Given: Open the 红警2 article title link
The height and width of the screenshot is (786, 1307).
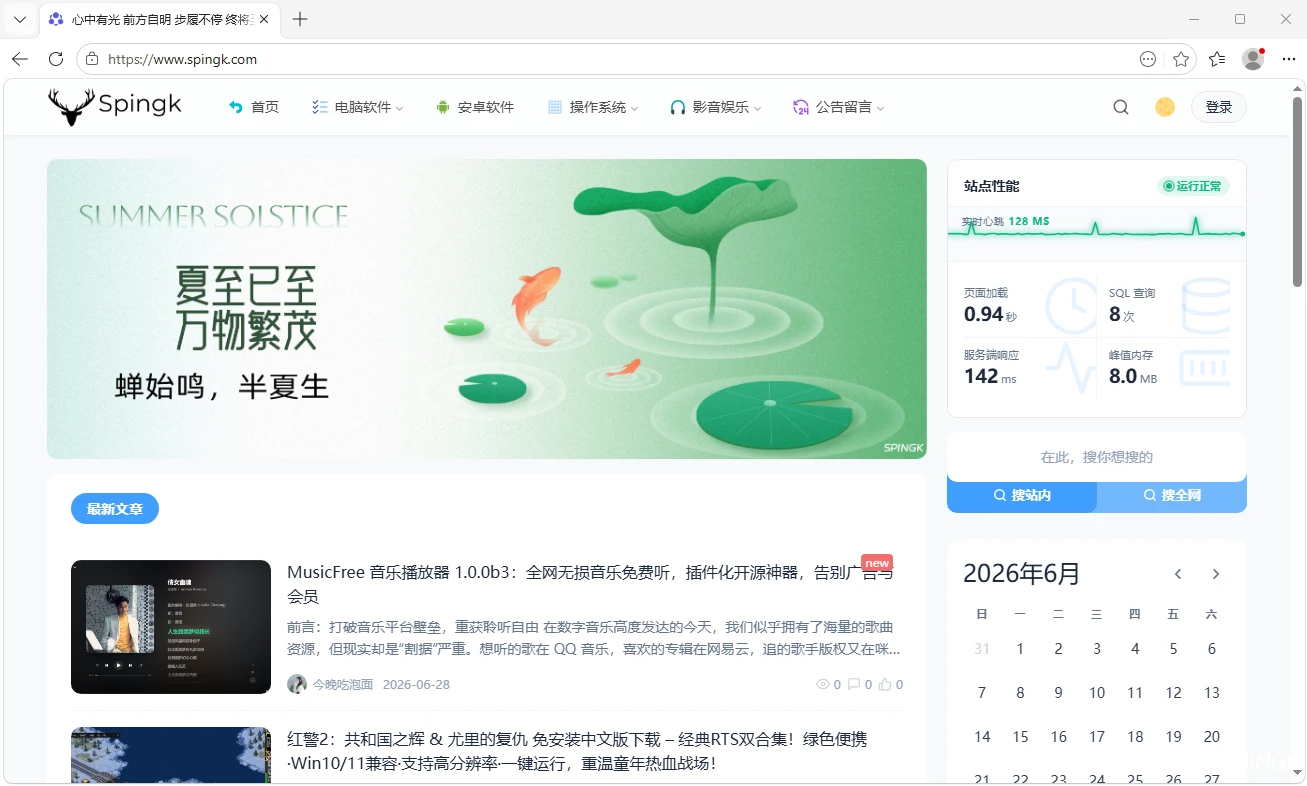Looking at the screenshot, I should coord(577,751).
